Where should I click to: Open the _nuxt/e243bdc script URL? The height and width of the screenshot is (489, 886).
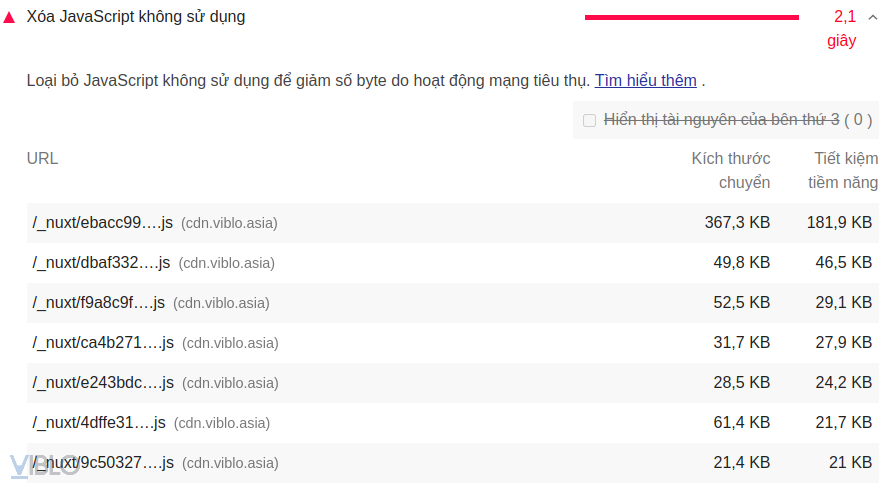103,383
